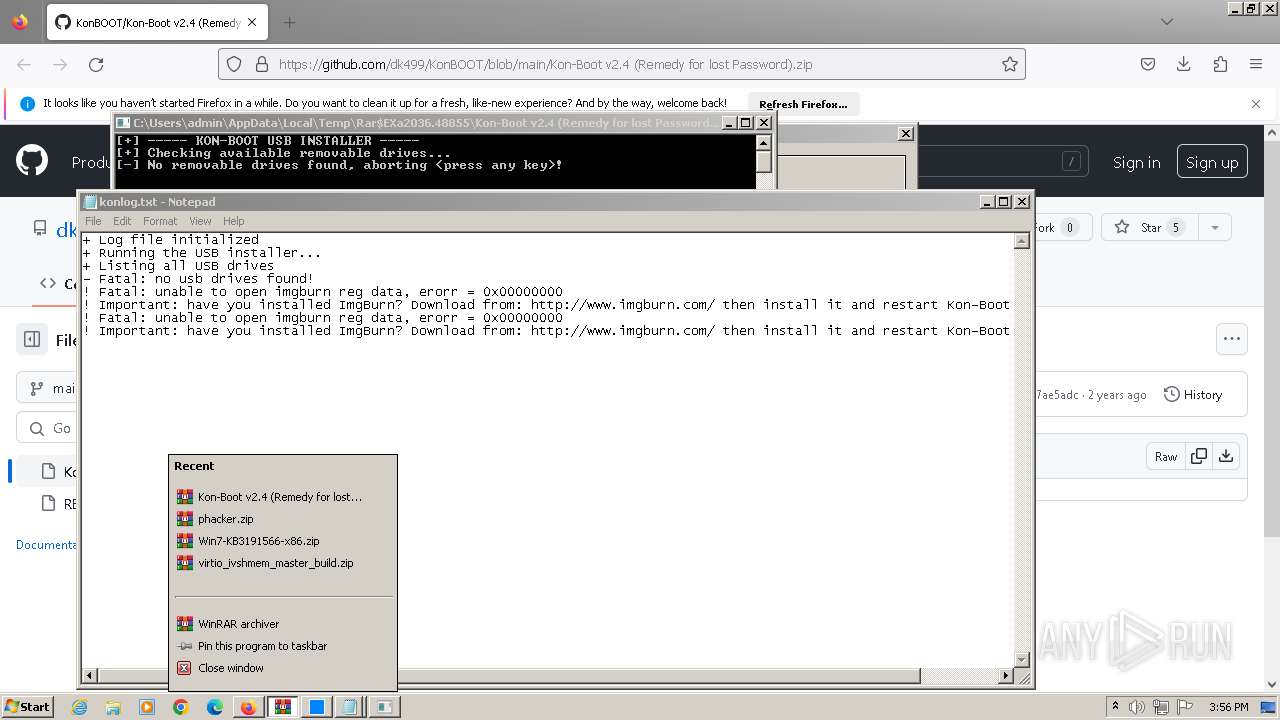Screen dimensions: 1280x720
Task: Open Notepad Format menu
Action: [160, 221]
